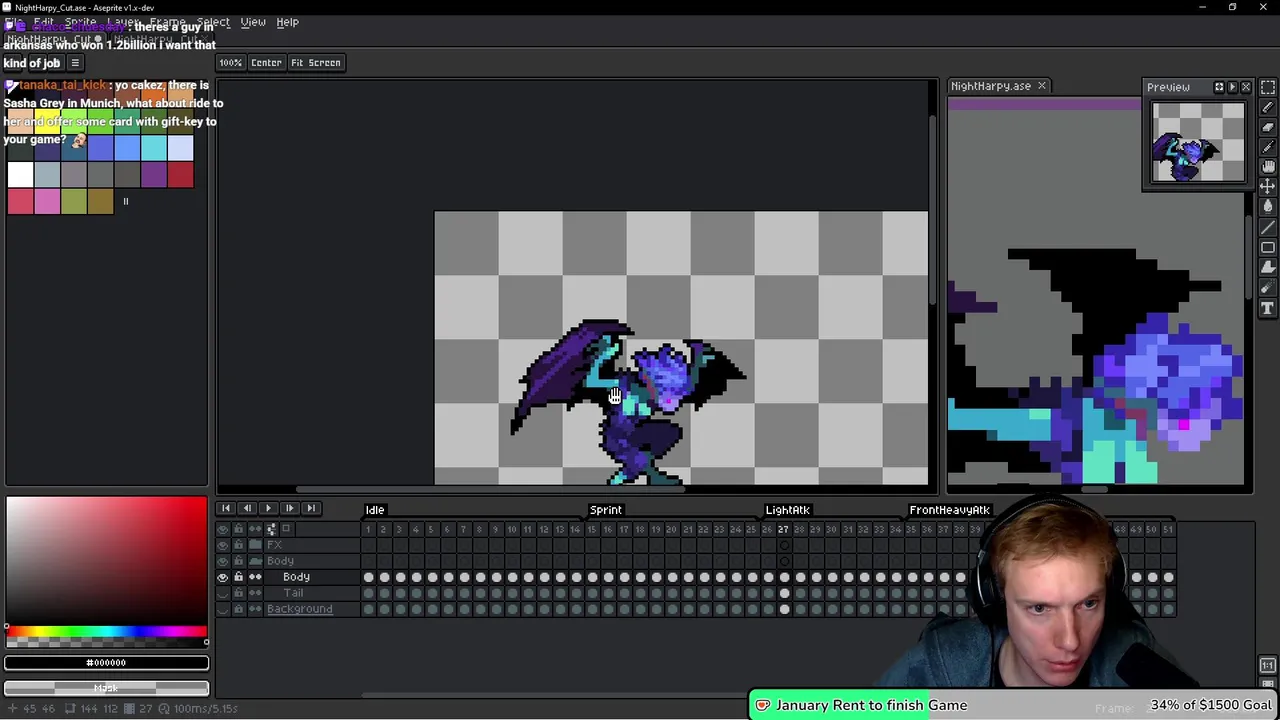Select the Contour tool
Image resolution: width=1280 pixels, height=720 pixels.
point(1268,267)
